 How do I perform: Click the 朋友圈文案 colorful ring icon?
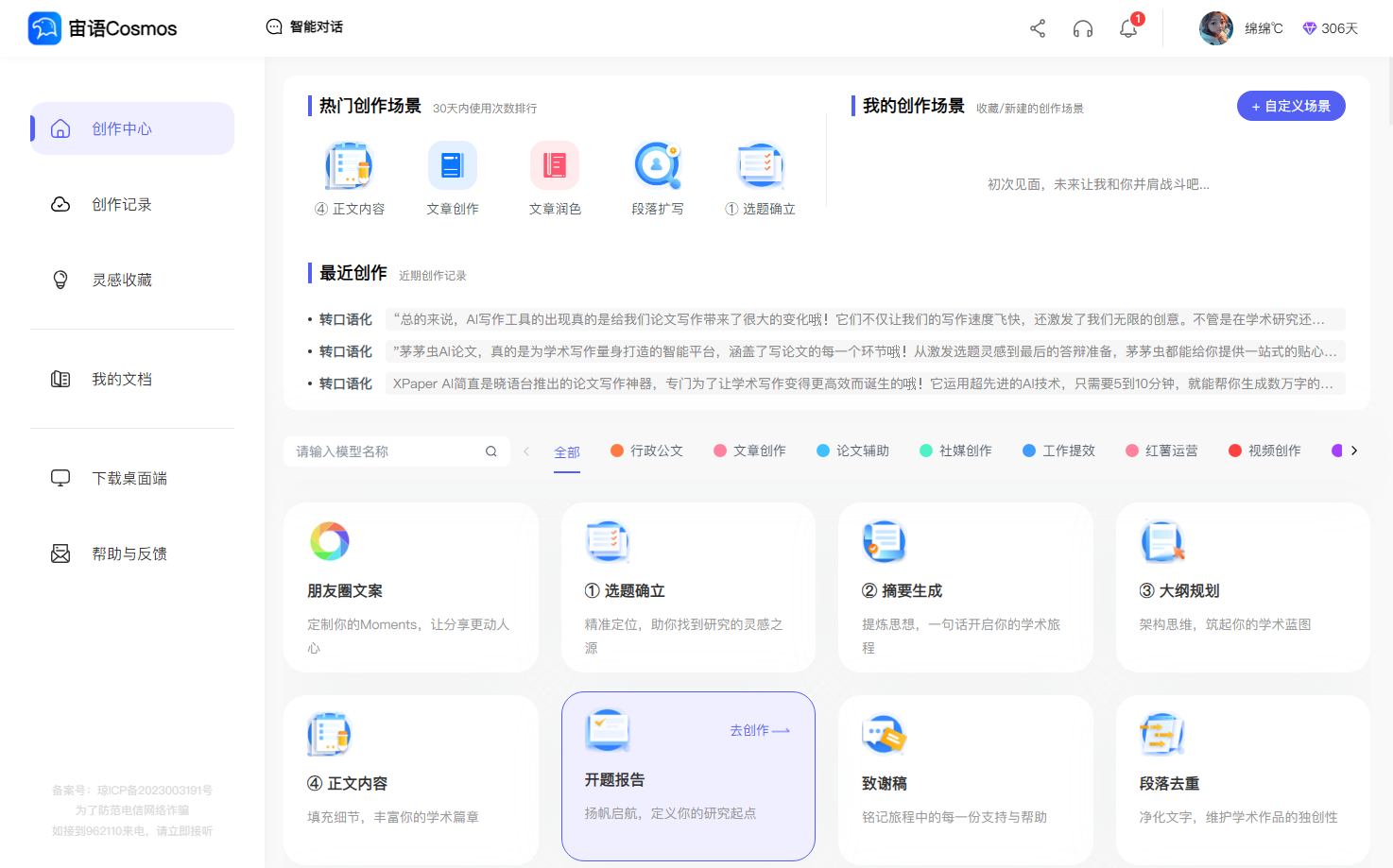coord(330,541)
